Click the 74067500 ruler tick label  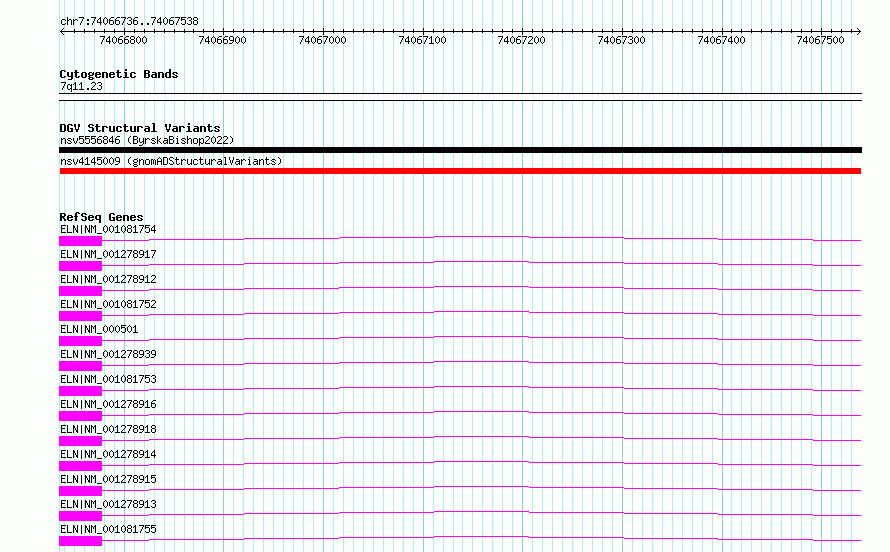pos(820,40)
